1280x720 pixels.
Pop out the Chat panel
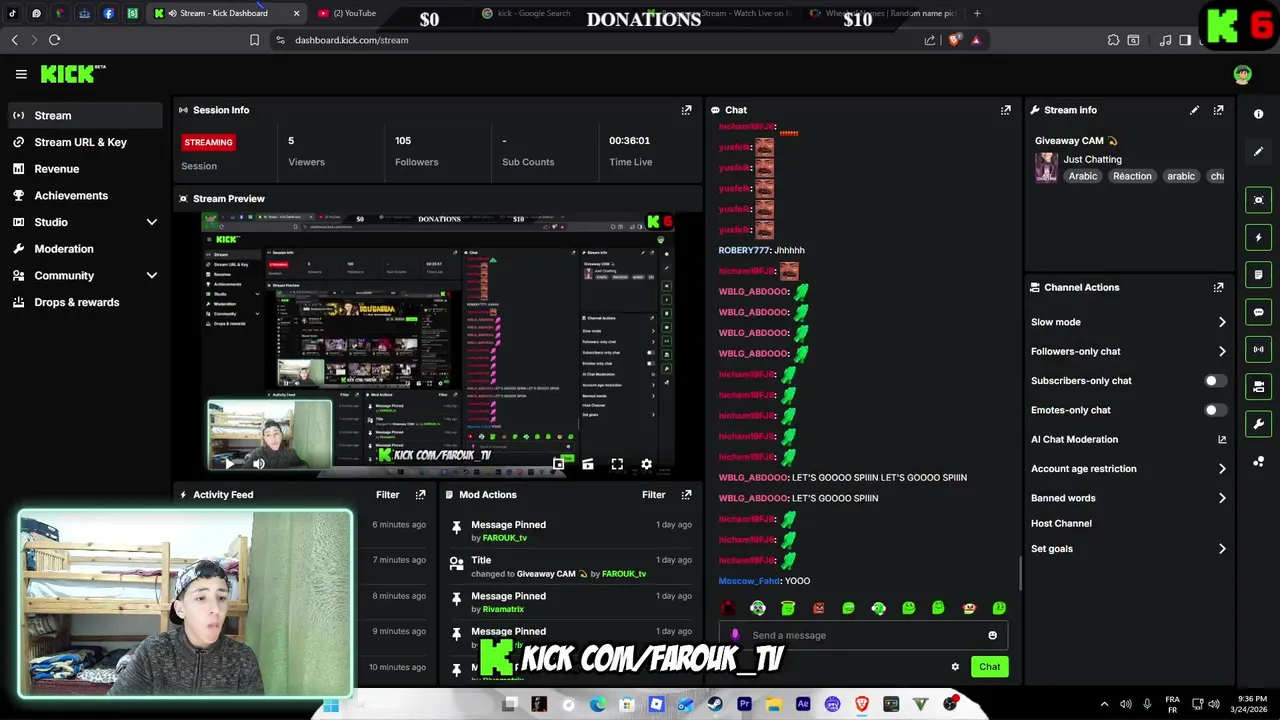click(x=1005, y=110)
